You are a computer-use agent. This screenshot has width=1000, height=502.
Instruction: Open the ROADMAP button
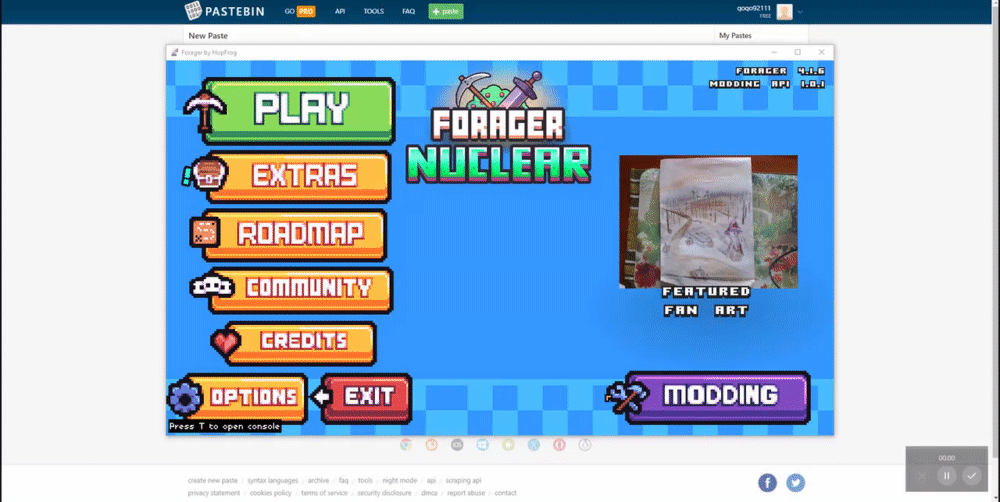point(295,235)
